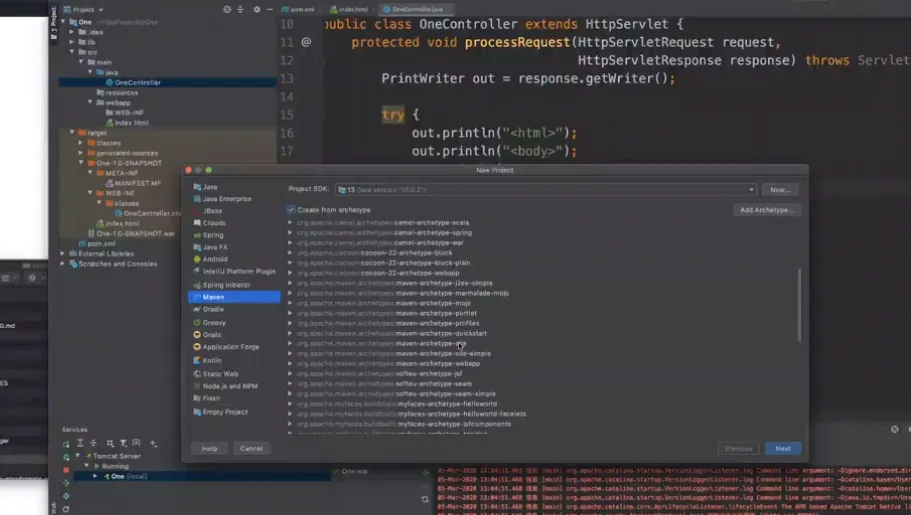The width and height of the screenshot is (911, 515).
Task: Collapse Tomcat Server node in Services
Action: coord(77,456)
